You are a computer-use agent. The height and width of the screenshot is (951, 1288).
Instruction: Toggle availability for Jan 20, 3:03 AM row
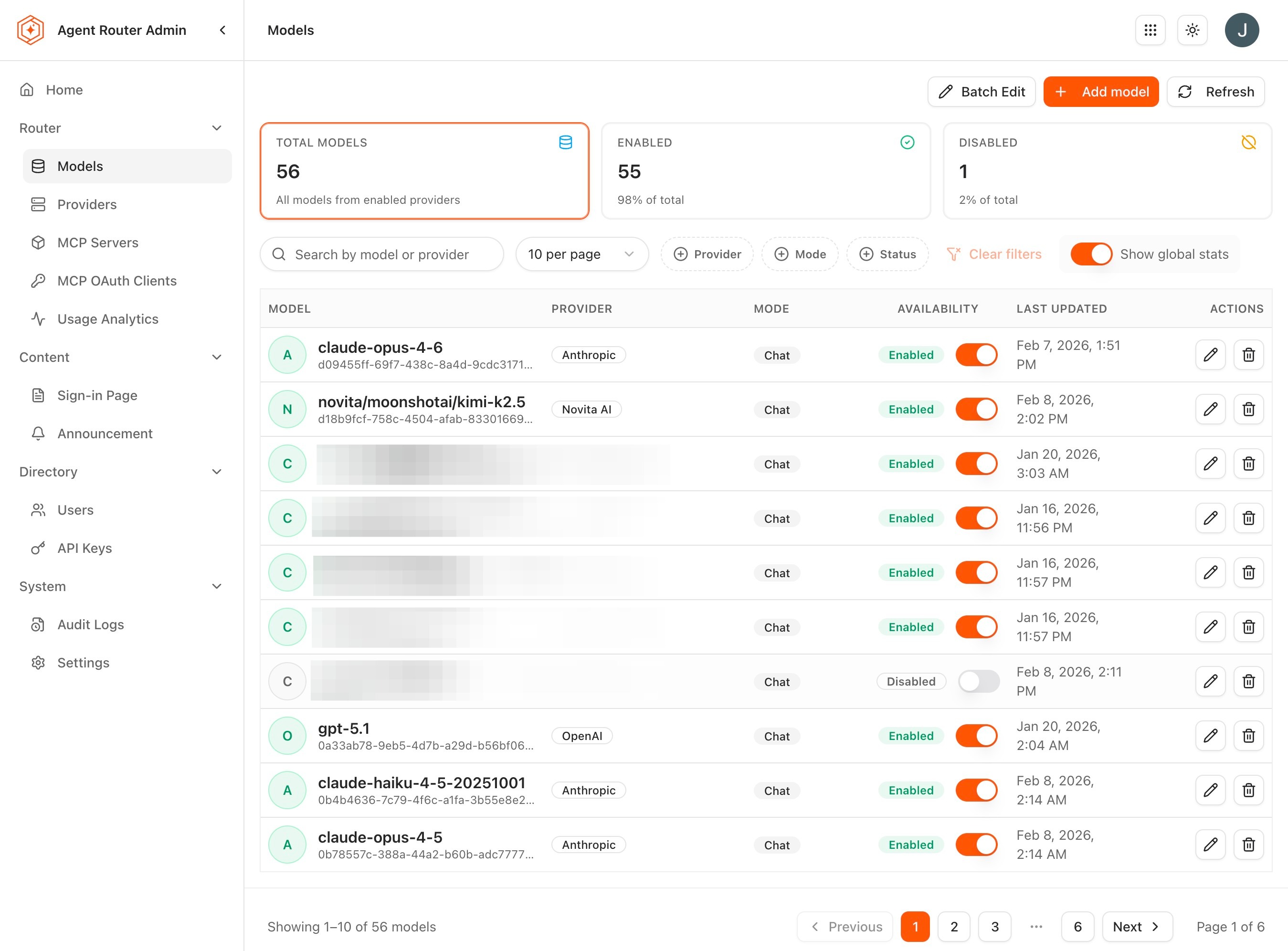click(x=977, y=464)
